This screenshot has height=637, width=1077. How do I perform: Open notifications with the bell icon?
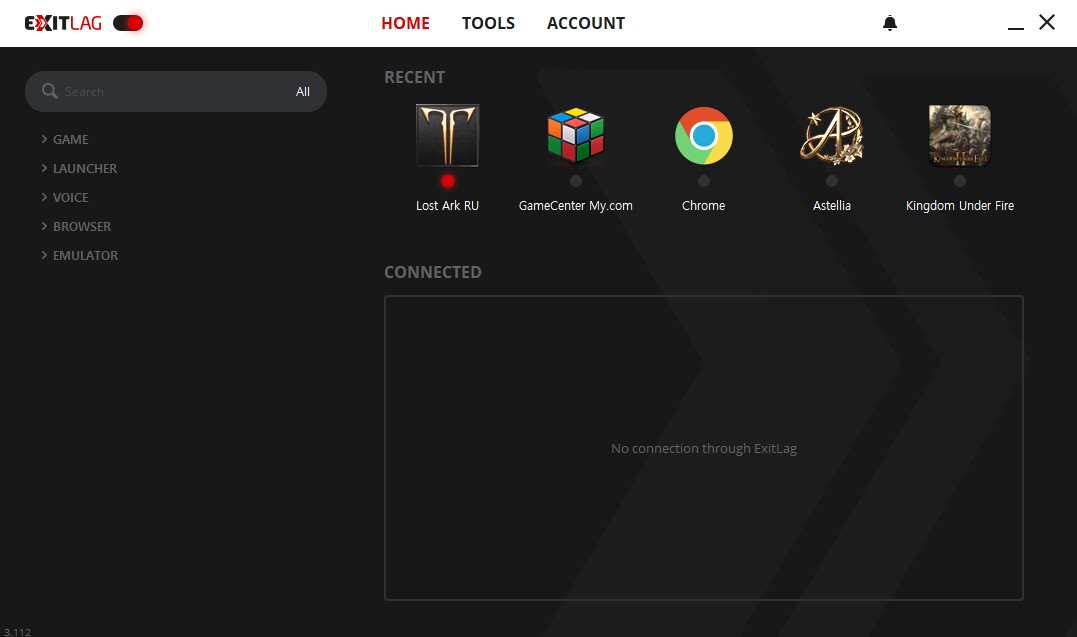tap(890, 23)
